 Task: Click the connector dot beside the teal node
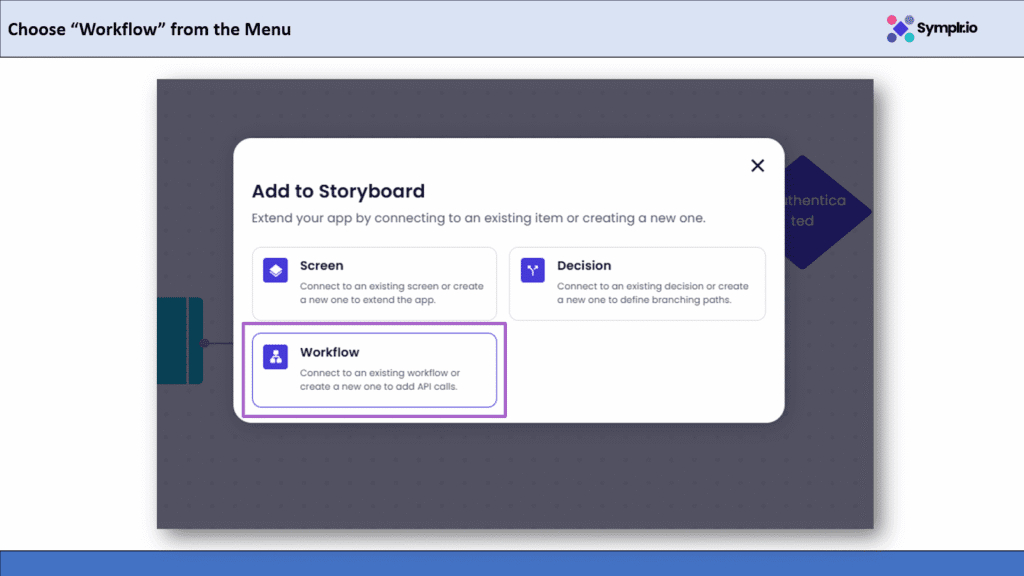click(x=205, y=343)
